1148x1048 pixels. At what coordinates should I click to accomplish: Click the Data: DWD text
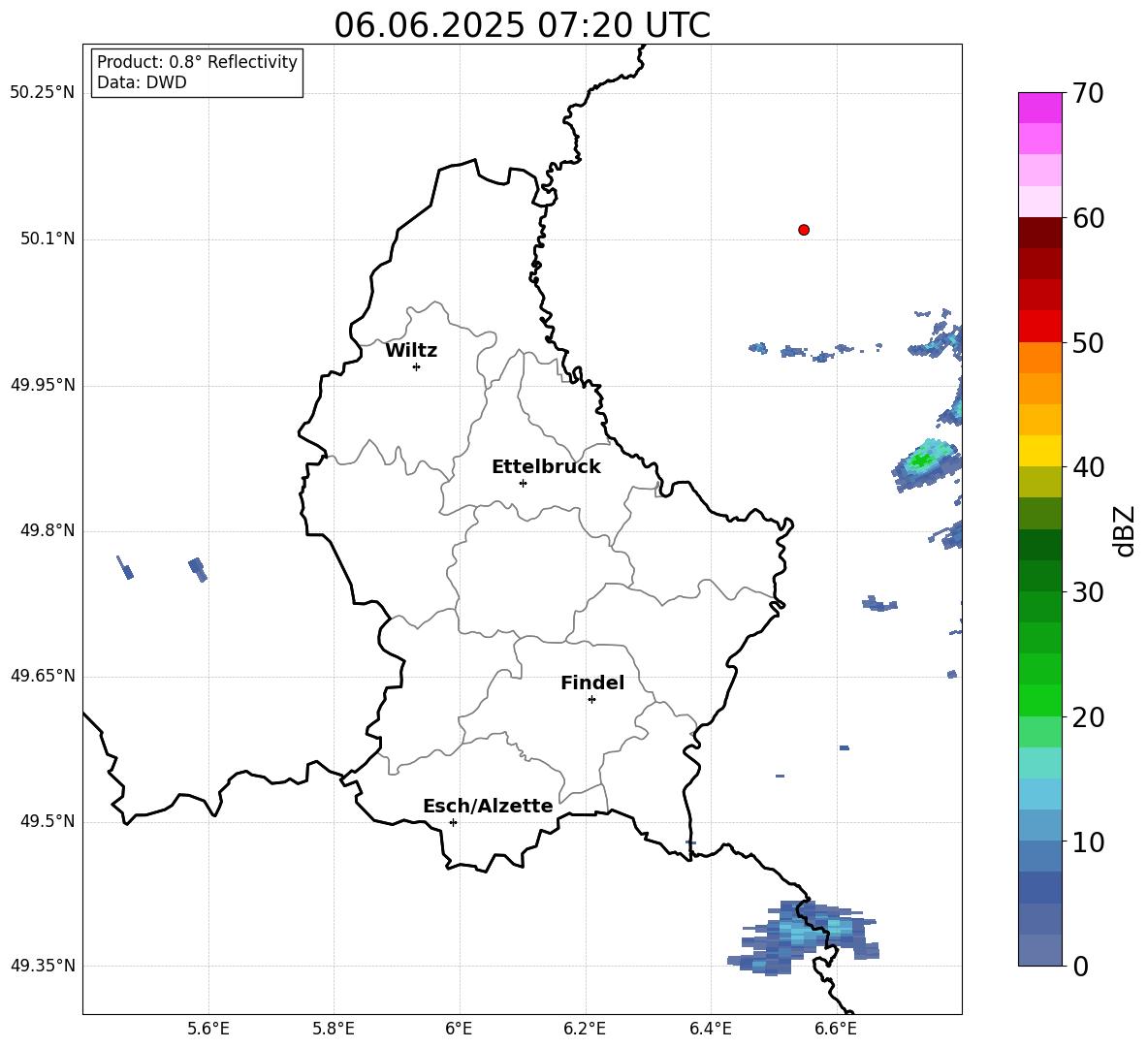coord(142,82)
